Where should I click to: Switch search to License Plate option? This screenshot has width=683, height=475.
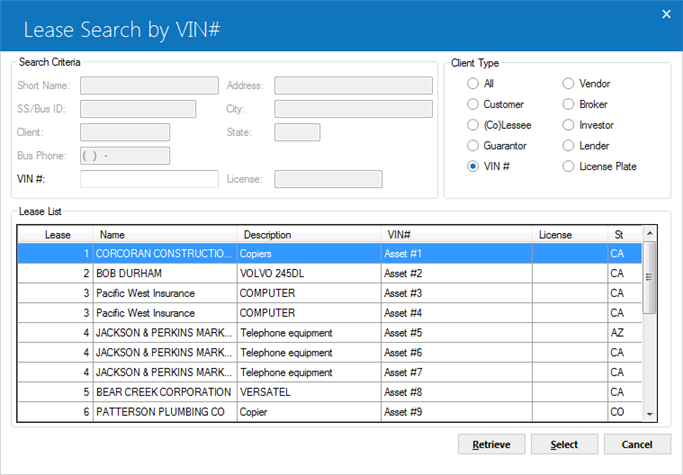point(568,166)
